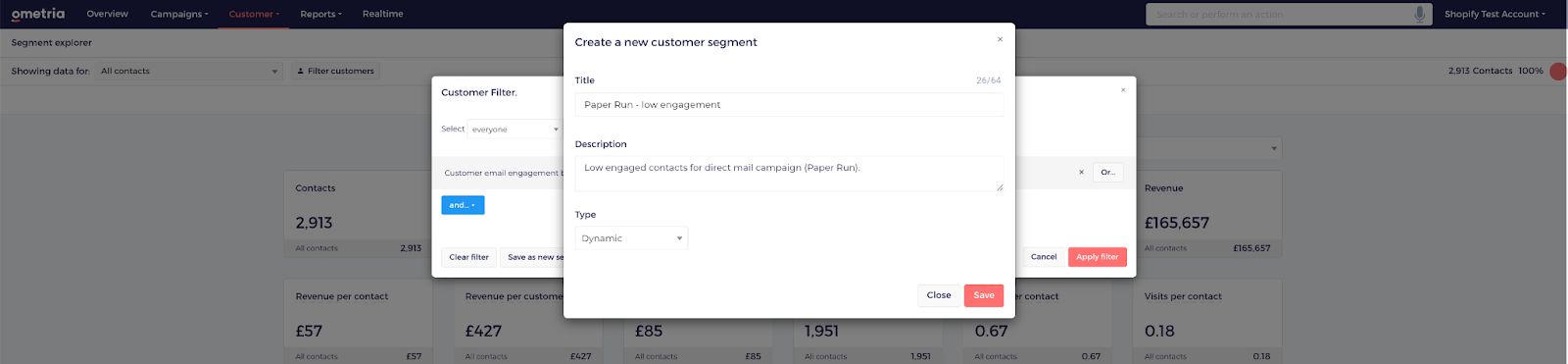Open the Type Dynamic dropdown
Viewport: 1568px width, 364px height.
click(x=631, y=238)
